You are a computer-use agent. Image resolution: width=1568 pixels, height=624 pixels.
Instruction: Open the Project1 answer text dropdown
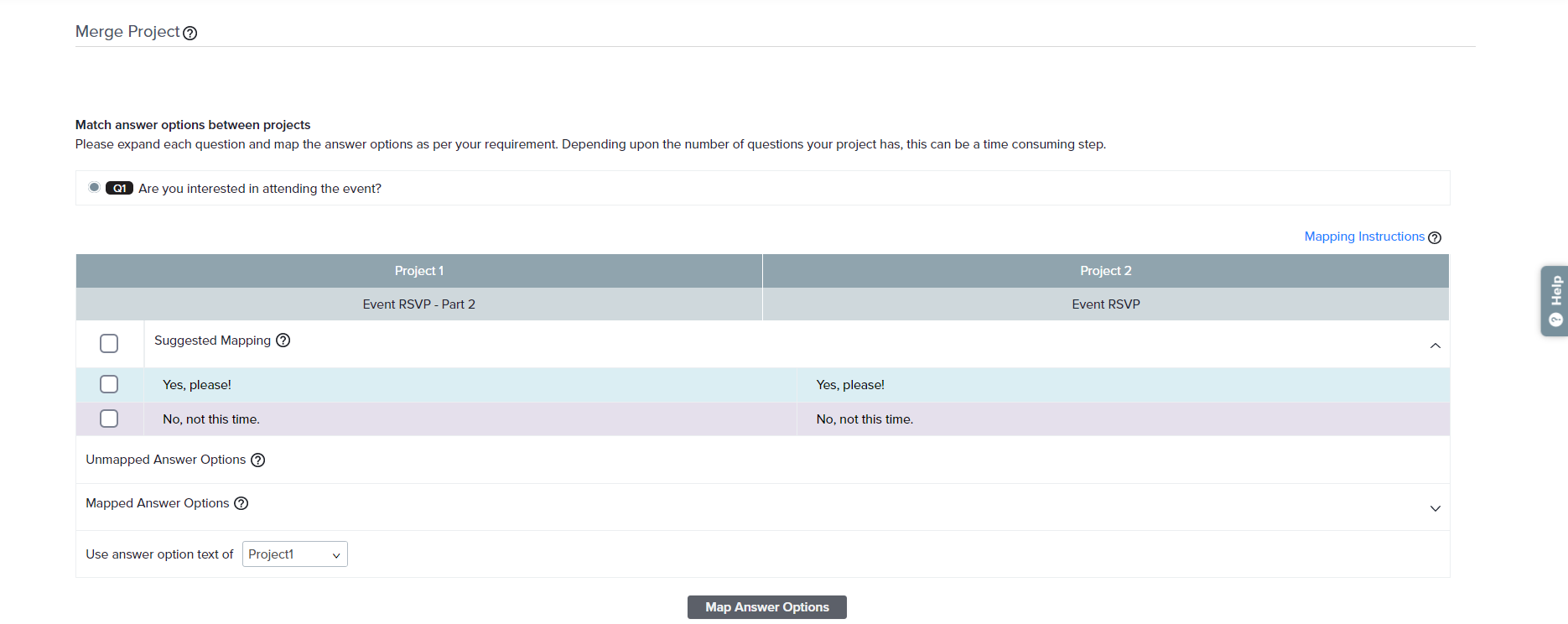tap(294, 554)
